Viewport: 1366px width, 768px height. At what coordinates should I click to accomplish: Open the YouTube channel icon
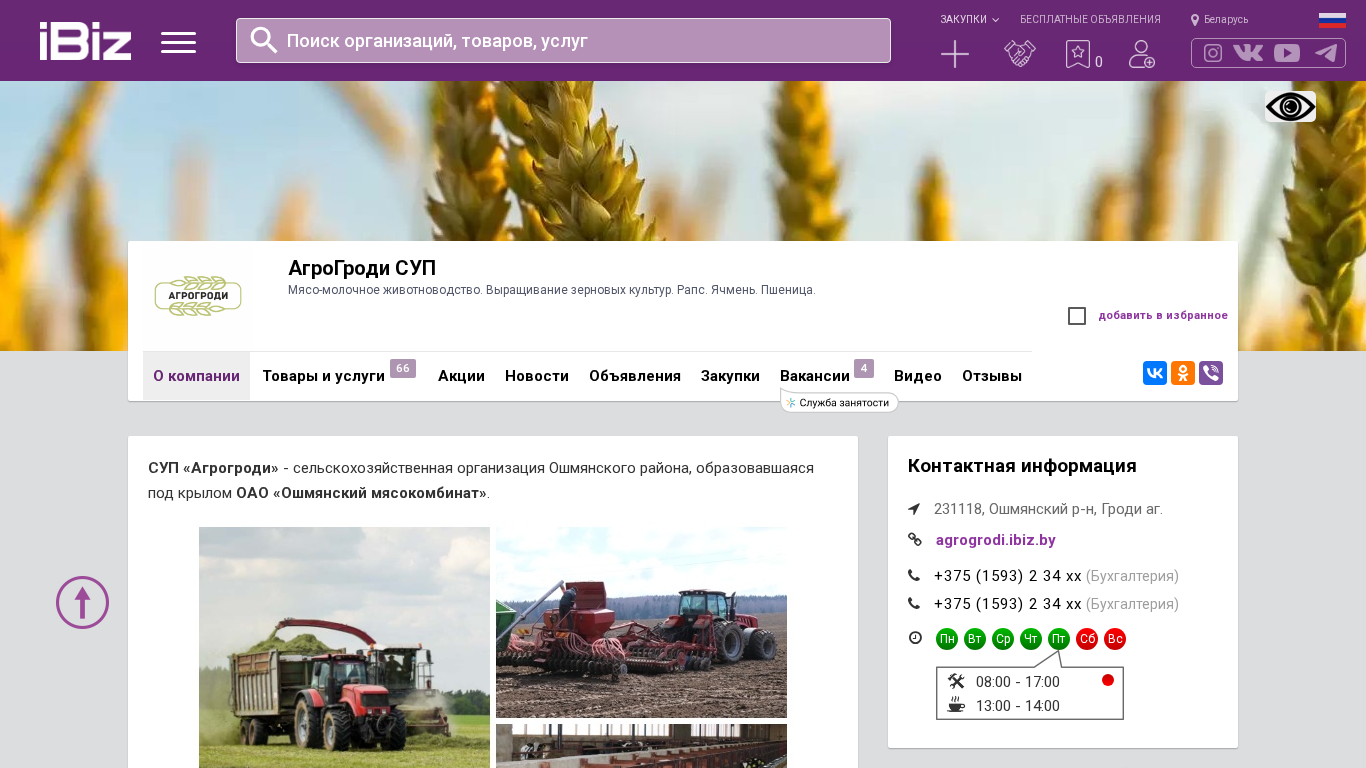pos(1287,53)
